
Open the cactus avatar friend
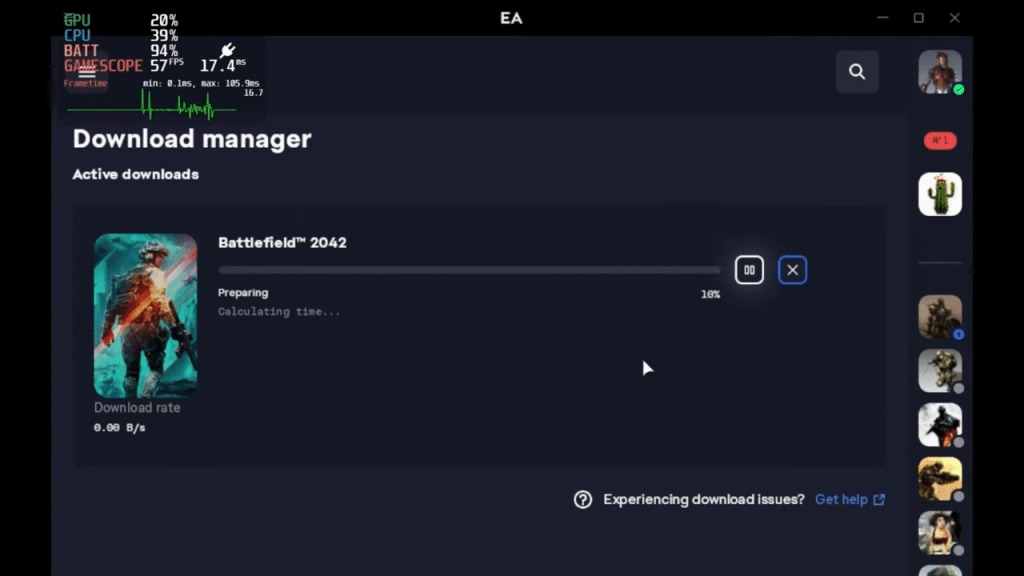[x=940, y=194]
